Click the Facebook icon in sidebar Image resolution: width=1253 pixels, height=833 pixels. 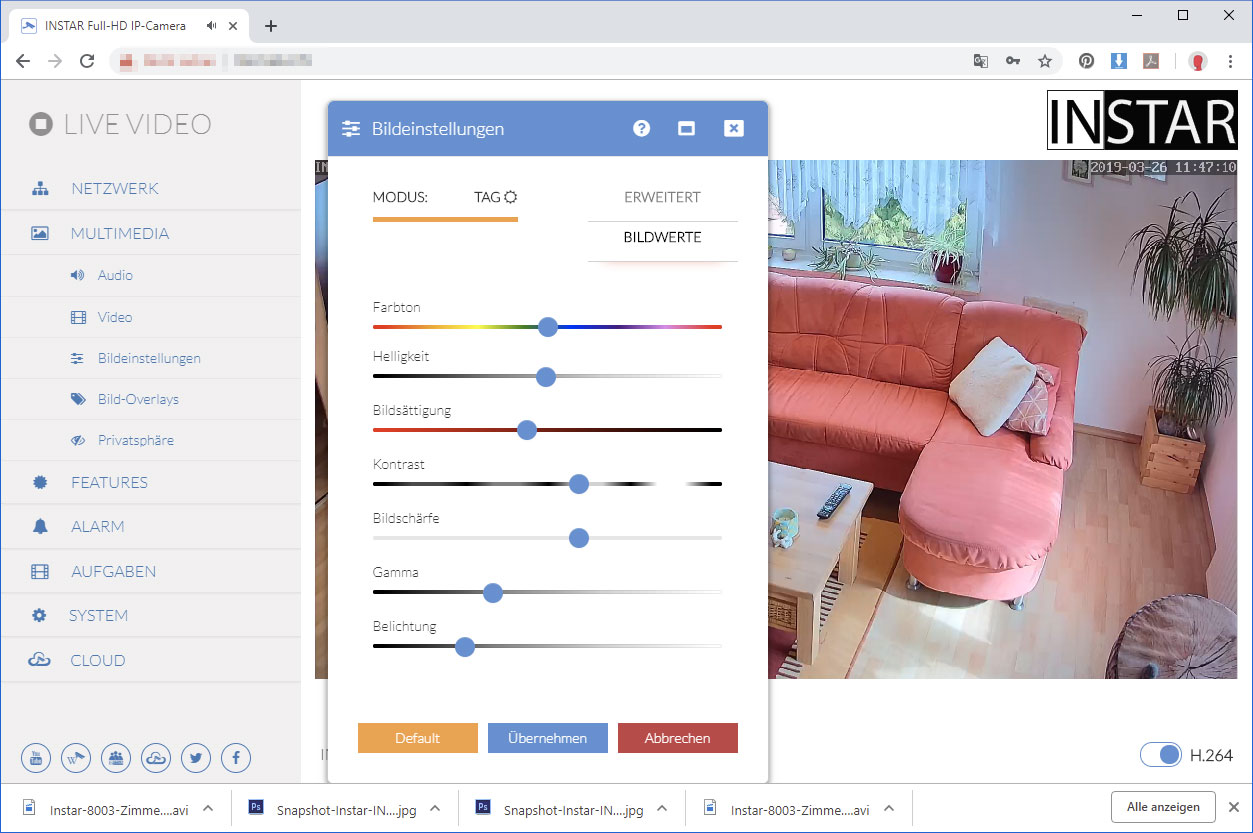pos(236,758)
